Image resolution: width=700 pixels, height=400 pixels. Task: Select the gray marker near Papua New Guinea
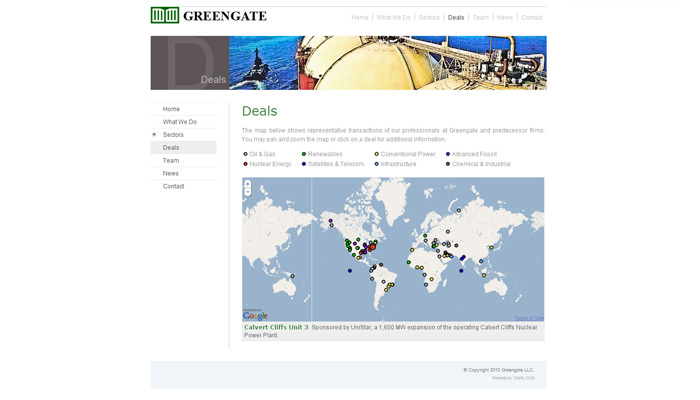(x=292, y=276)
